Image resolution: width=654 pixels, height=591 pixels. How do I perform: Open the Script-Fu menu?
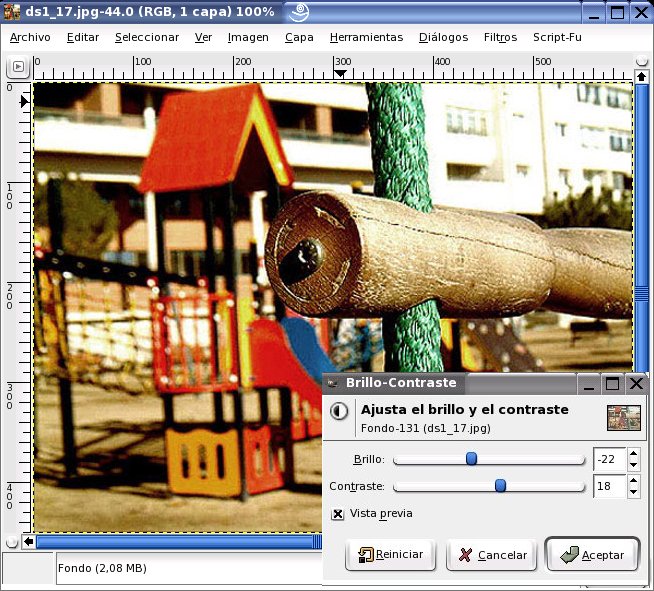[557, 38]
